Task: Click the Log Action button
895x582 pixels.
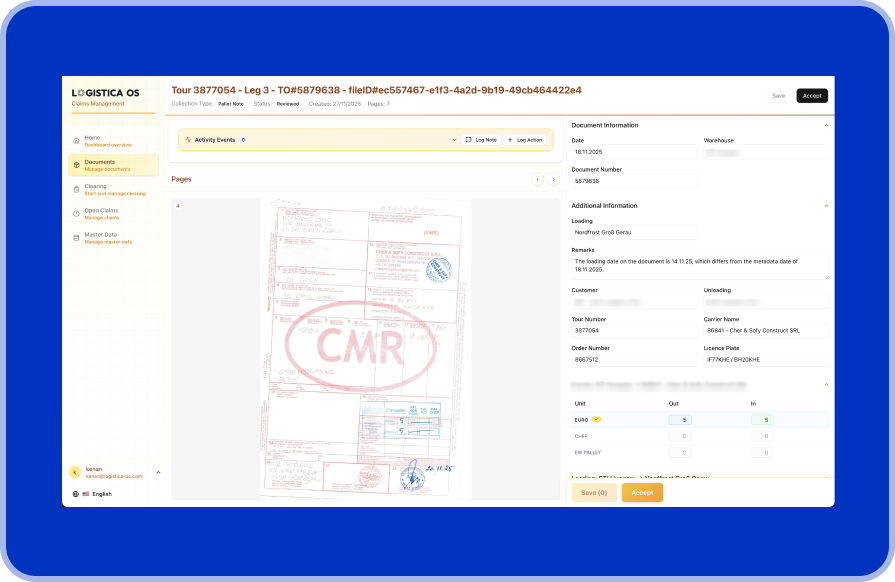Action: point(525,140)
